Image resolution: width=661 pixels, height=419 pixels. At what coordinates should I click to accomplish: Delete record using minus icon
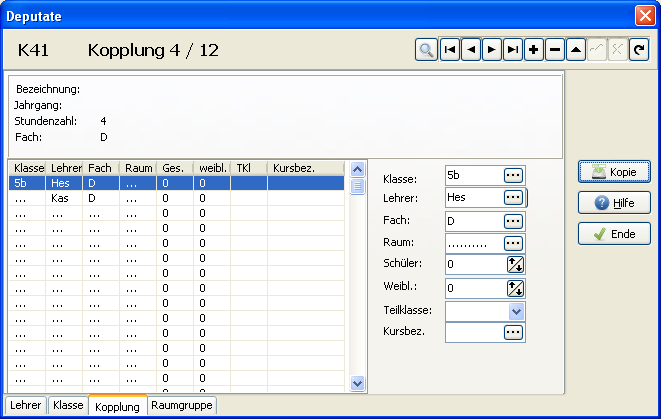(x=554, y=50)
